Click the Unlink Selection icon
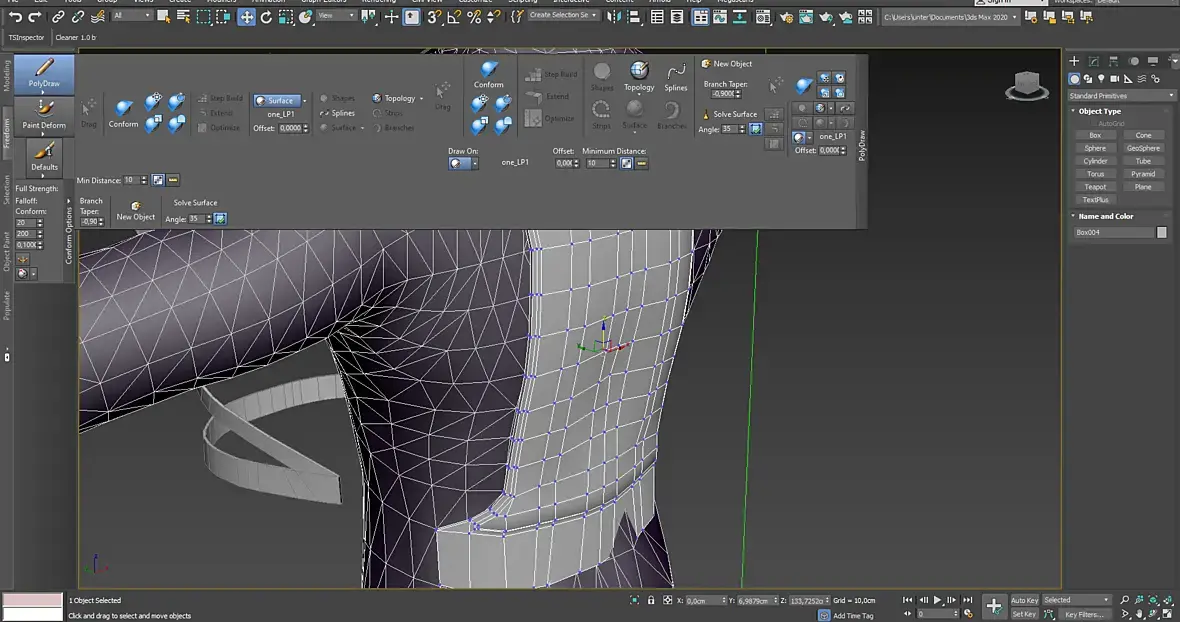This screenshot has height=622, width=1180. click(78, 17)
